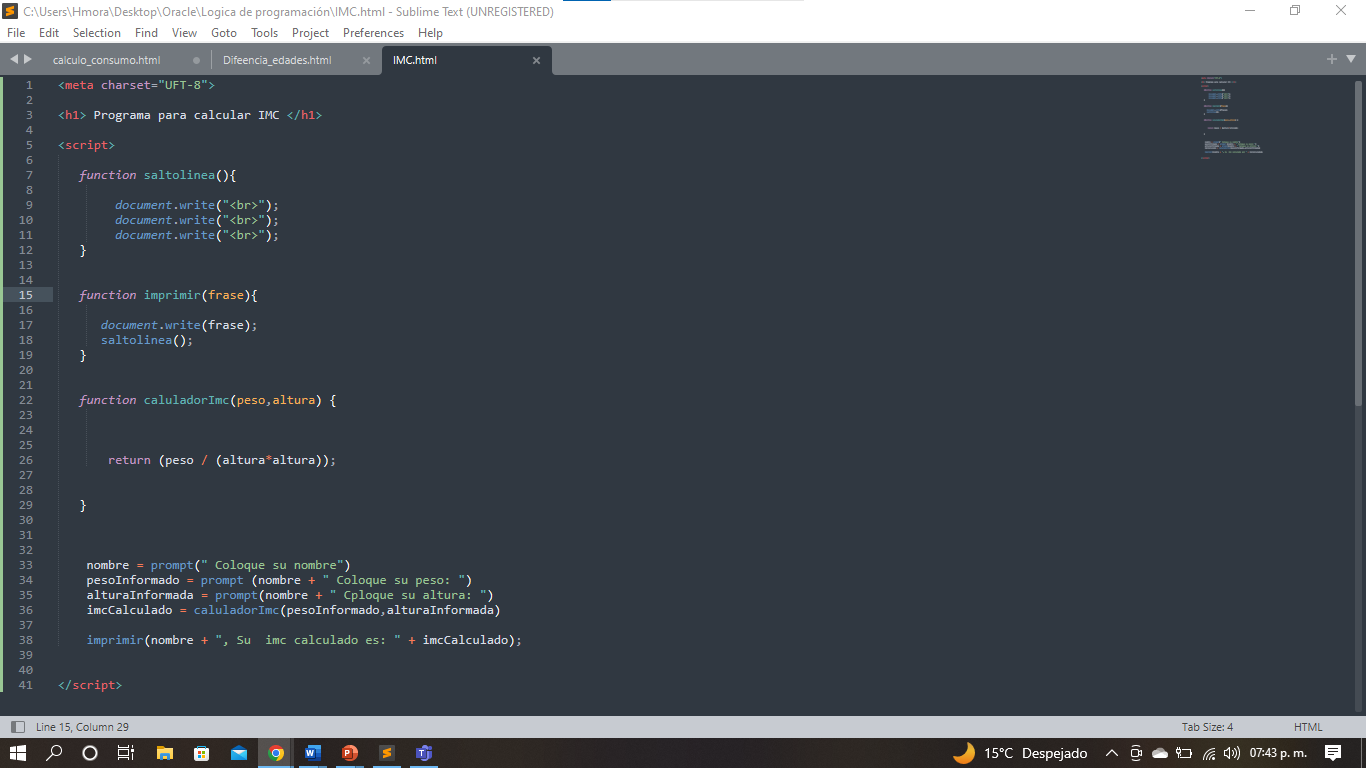Open the Project menu
The width and height of the screenshot is (1366, 768).
point(311,33)
